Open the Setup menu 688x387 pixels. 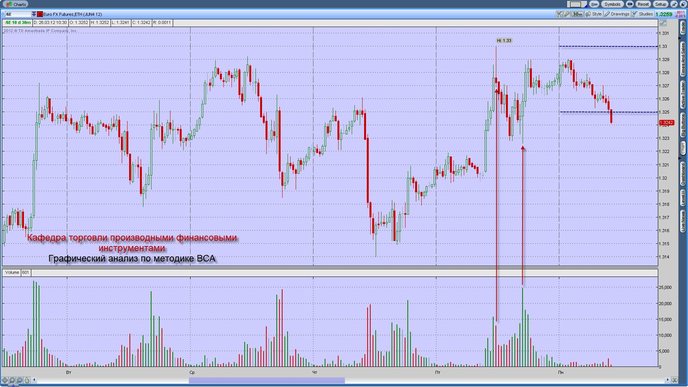click(x=660, y=4)
